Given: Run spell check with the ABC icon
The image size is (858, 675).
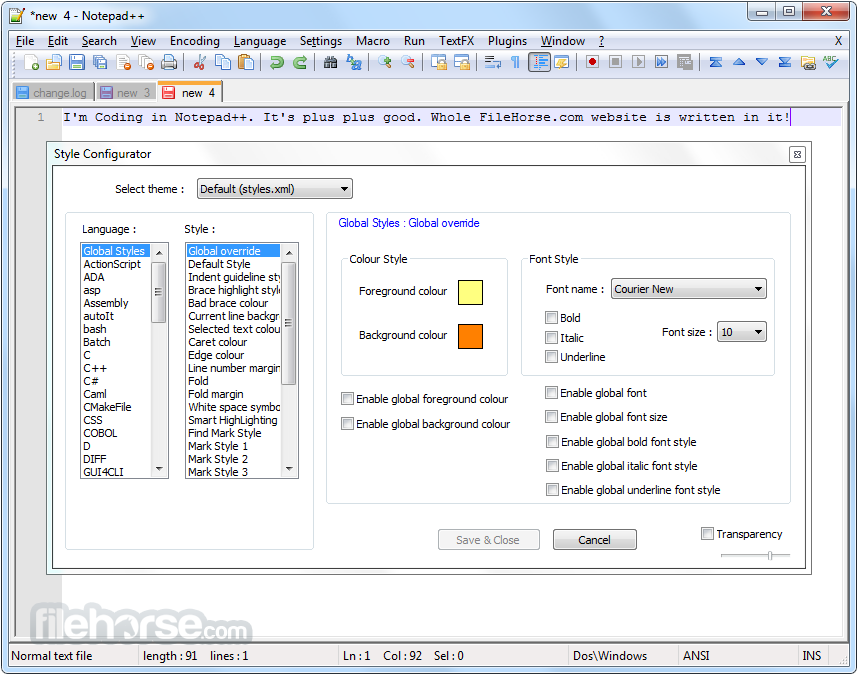Looking at the screenshot, I should 832,62.
